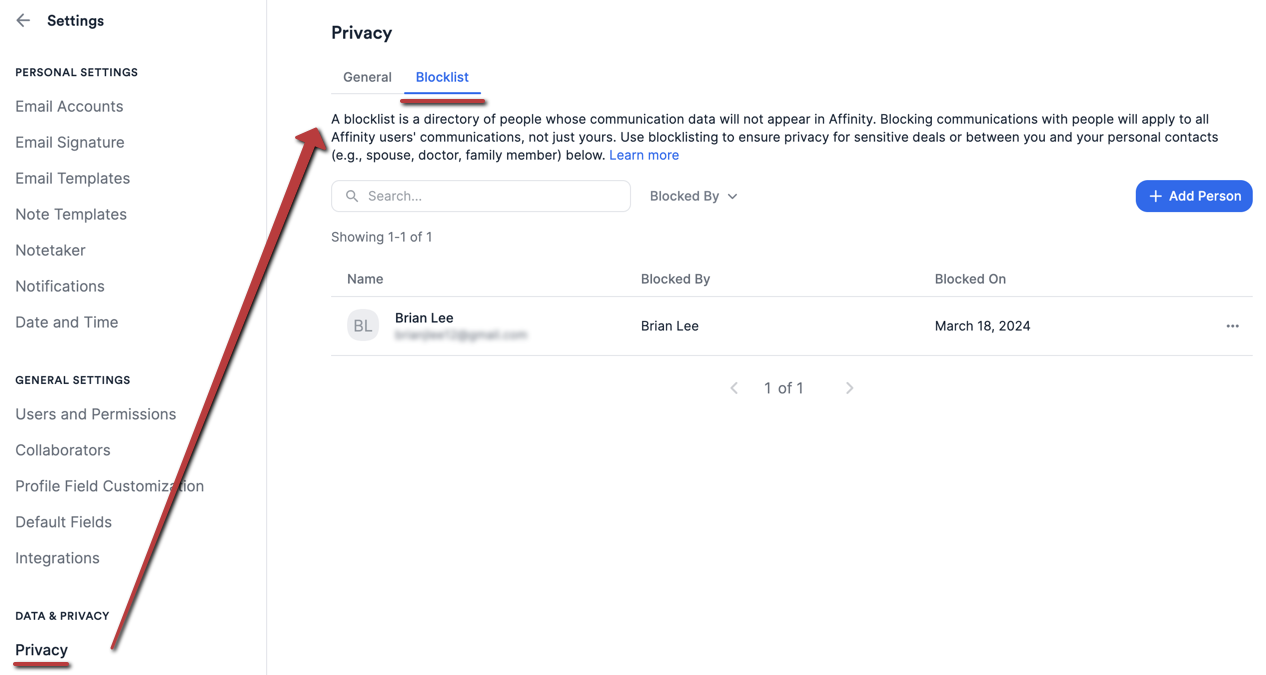Open Users and Permissions settings
This screenshot has width=1266, height=675.
95,413
